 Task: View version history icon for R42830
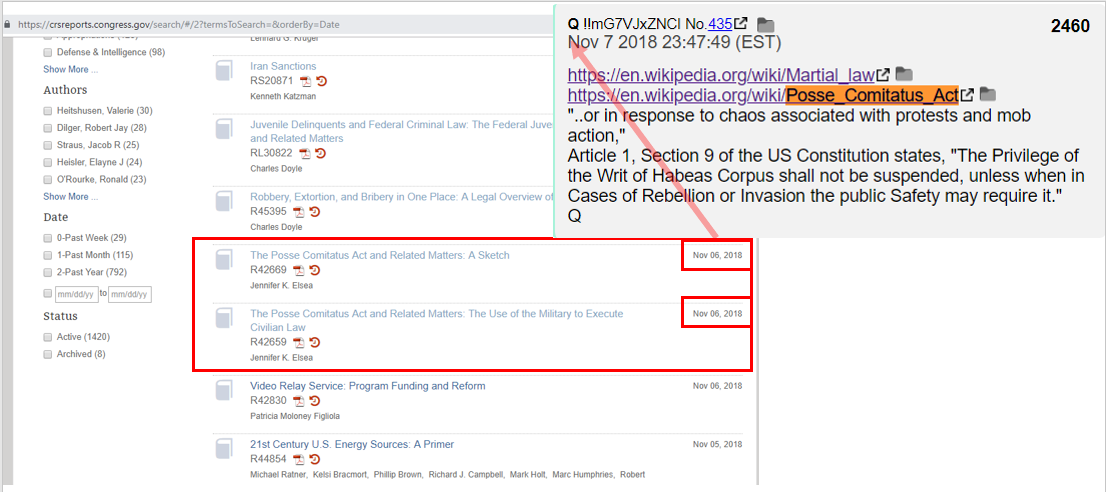pos(315,401)
